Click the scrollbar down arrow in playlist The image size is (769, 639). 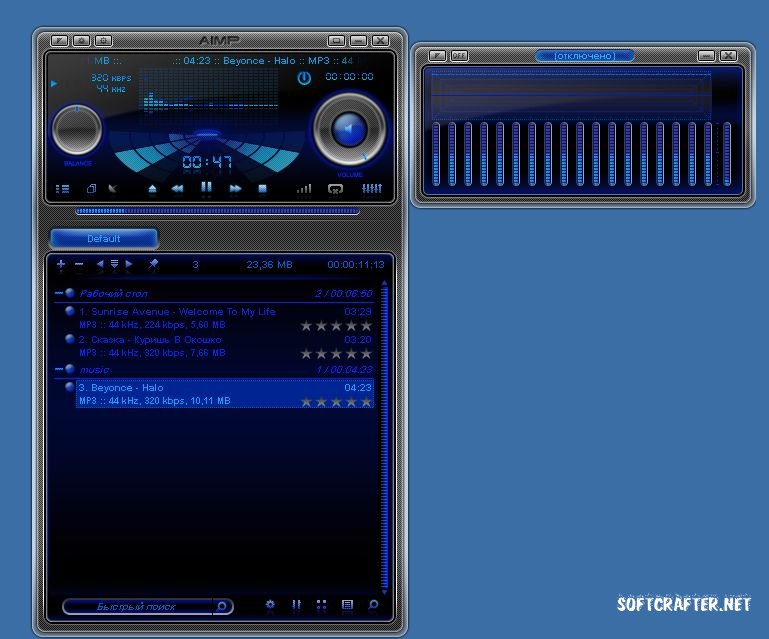(384, 592)
